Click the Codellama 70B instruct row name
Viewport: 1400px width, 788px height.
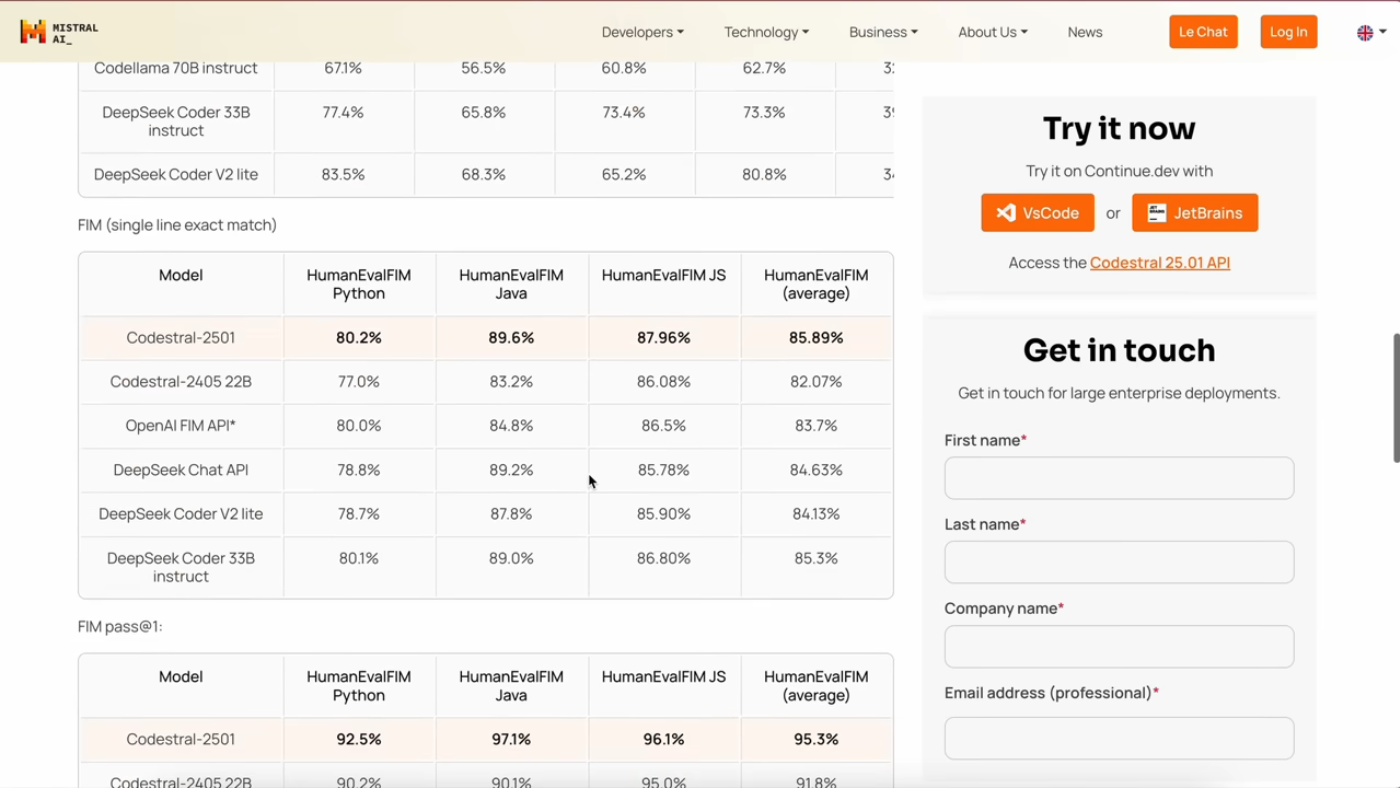coord(176,68)
